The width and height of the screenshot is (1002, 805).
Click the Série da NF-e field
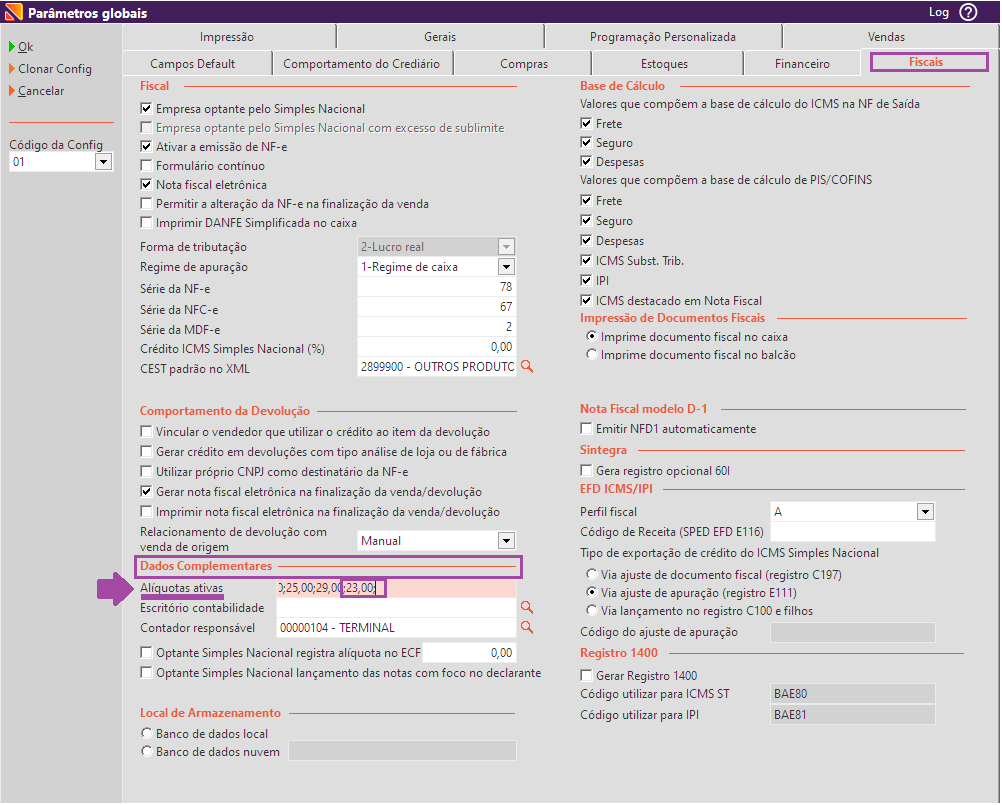(436, 287)
